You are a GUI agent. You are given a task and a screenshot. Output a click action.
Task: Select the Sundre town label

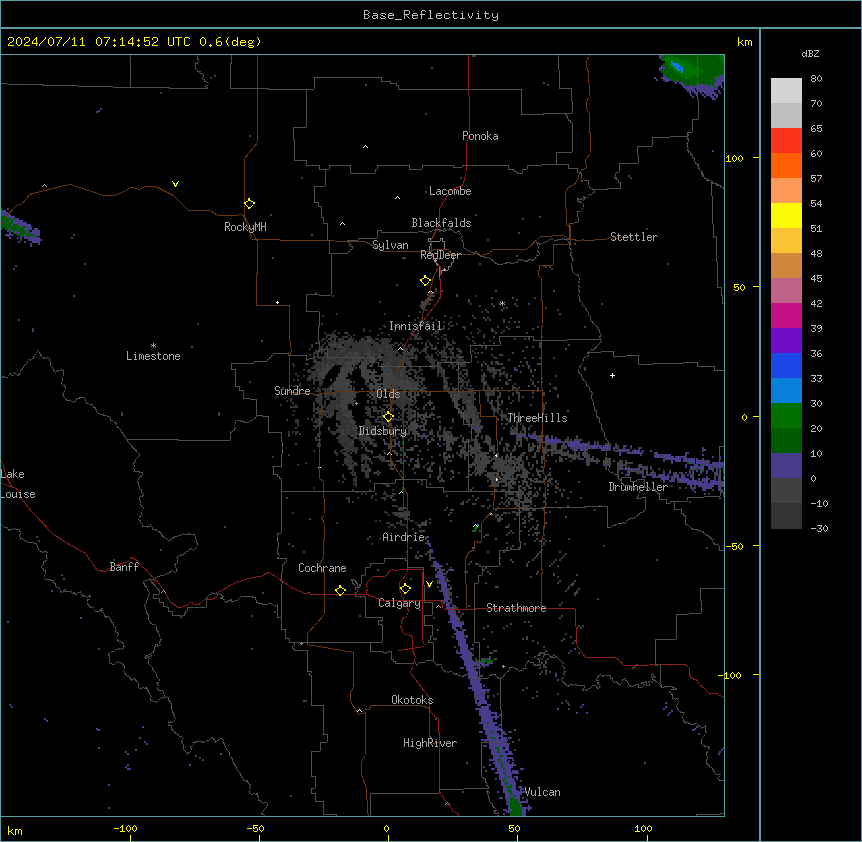292,391
